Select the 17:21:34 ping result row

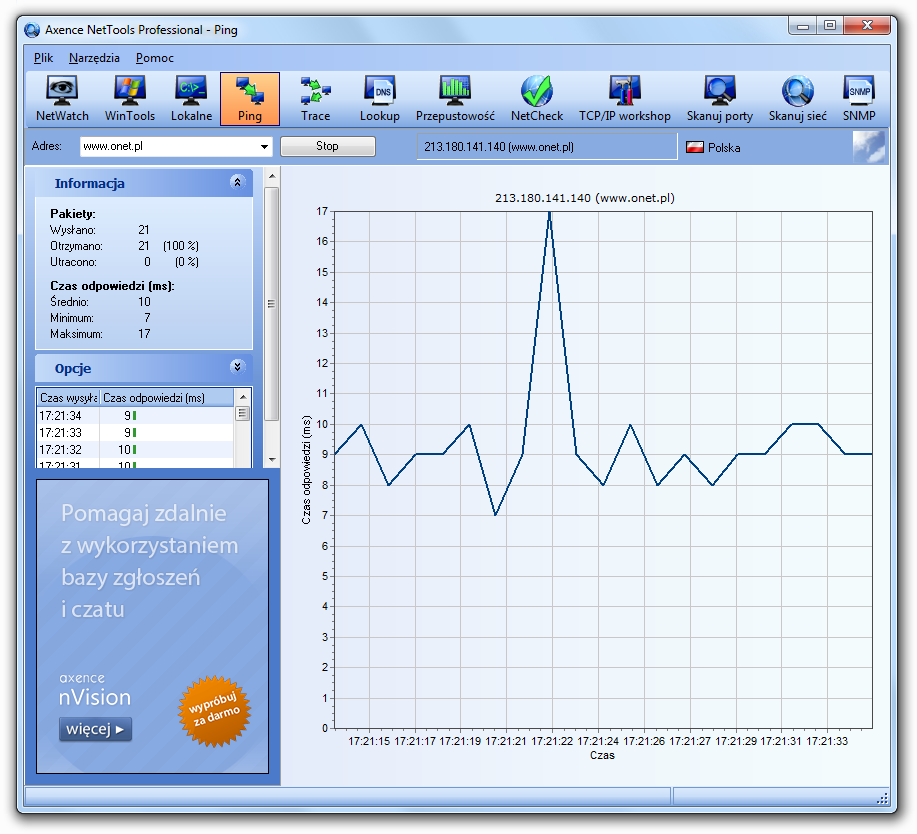[x=136, y=416]
